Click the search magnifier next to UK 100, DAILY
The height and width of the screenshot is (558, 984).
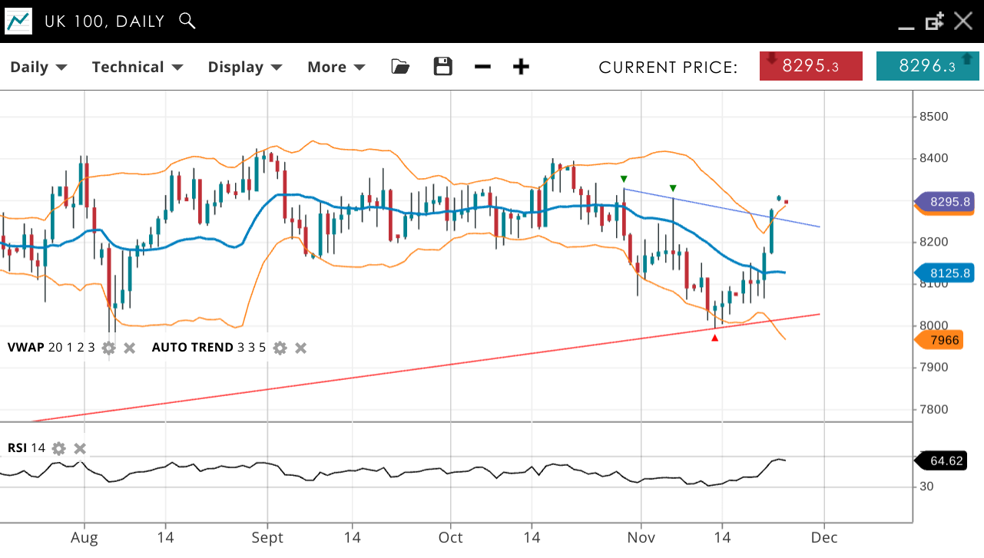187,20
